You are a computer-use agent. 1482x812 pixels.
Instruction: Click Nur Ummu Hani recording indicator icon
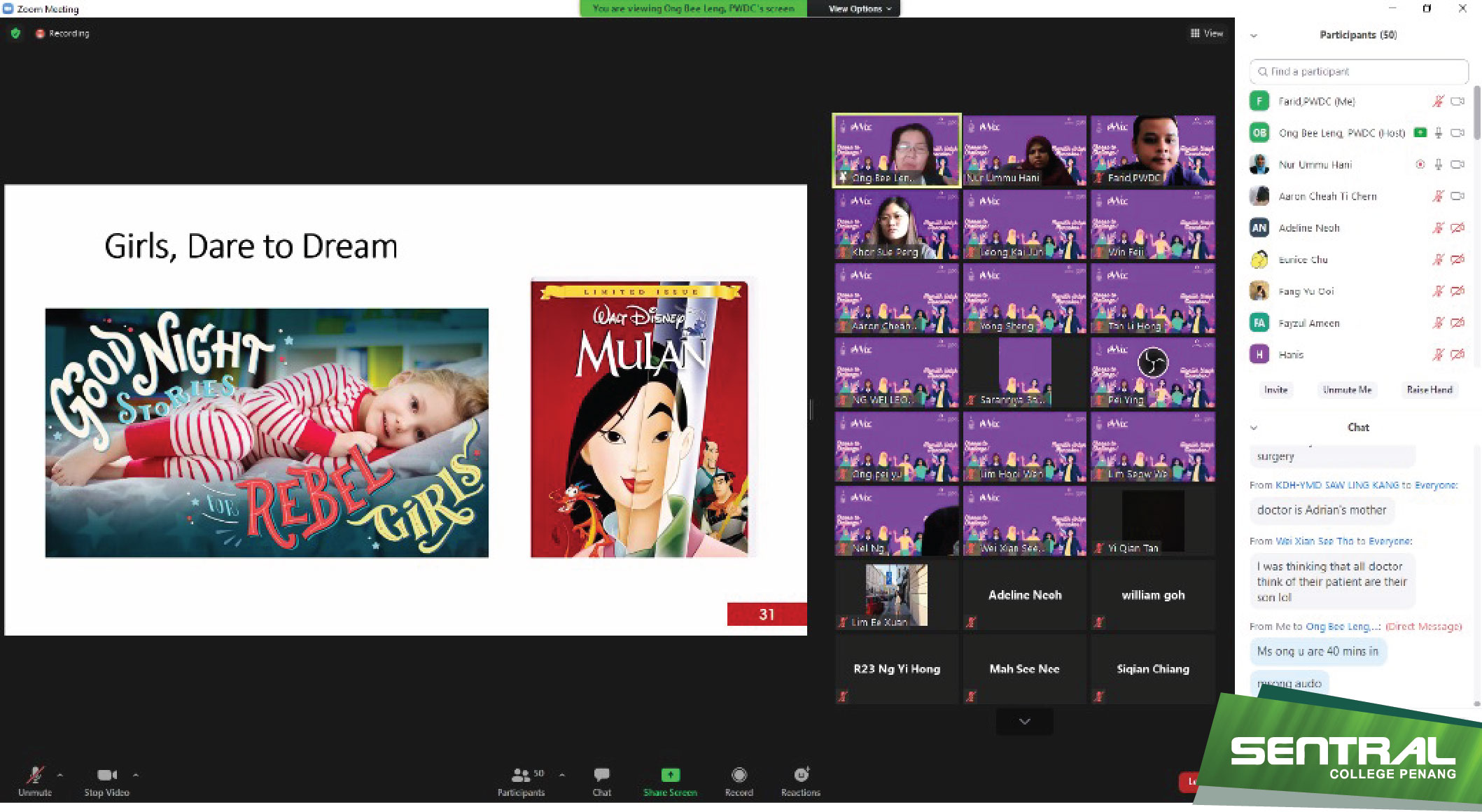click(x=1420, y=164)
